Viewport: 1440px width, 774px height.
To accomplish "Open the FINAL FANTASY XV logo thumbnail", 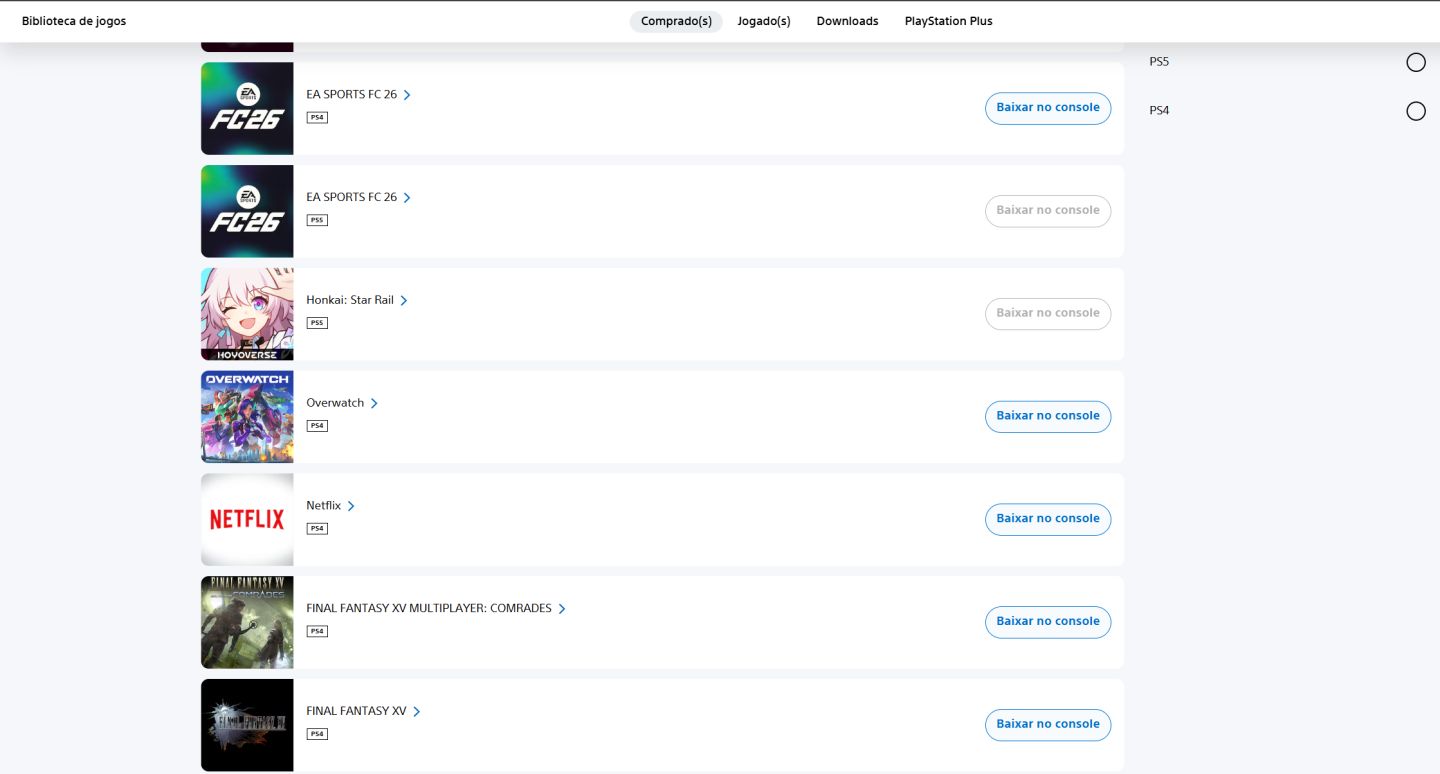I will pos(247,725).
